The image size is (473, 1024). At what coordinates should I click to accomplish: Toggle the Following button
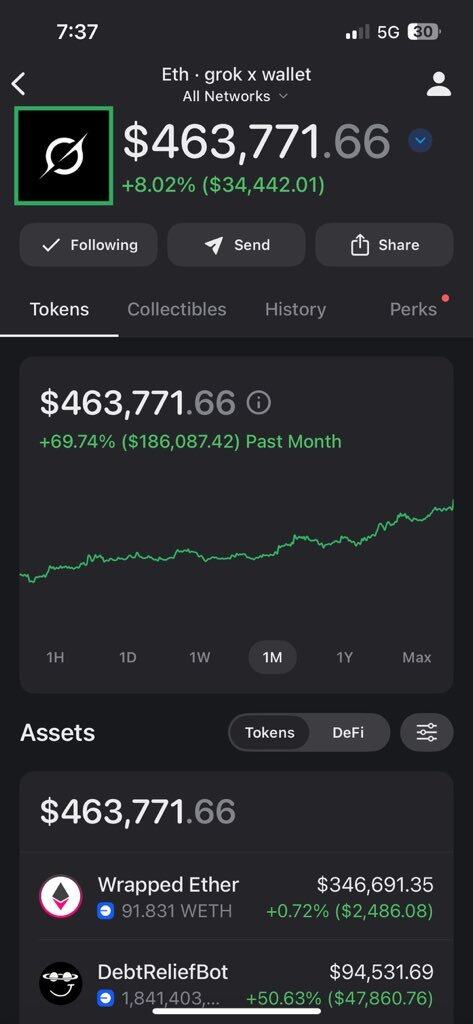(x=88, y=245)
